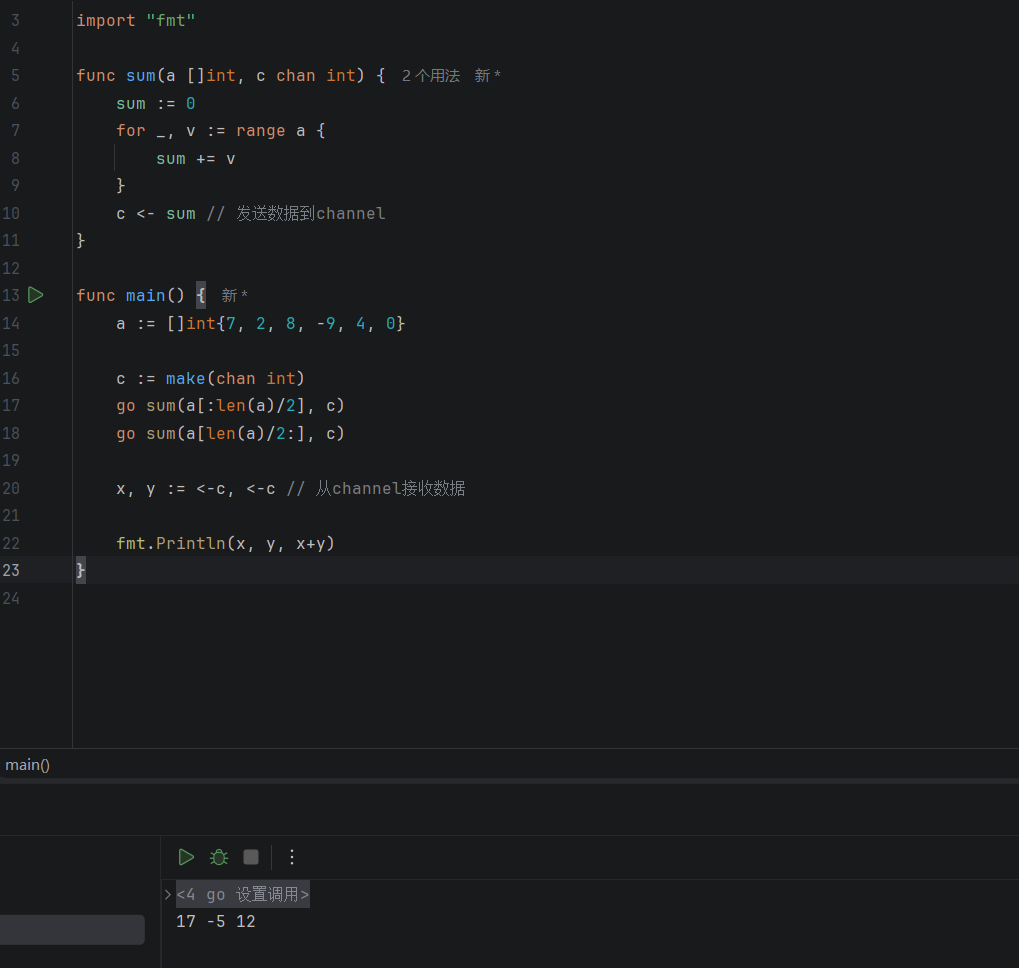Start debugging with the bug icon
This screenshot has width=1019, height=968.
pos(219,857)
